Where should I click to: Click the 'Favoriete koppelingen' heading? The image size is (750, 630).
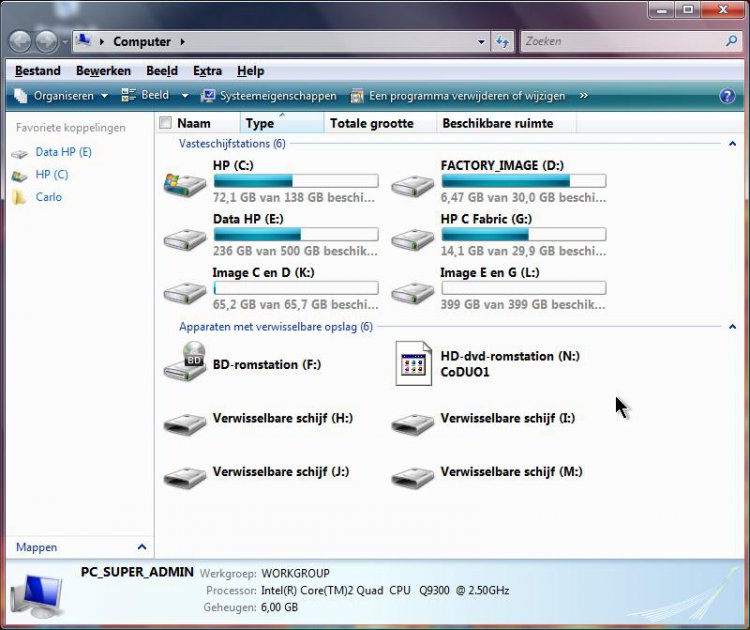tap(71, 128)
